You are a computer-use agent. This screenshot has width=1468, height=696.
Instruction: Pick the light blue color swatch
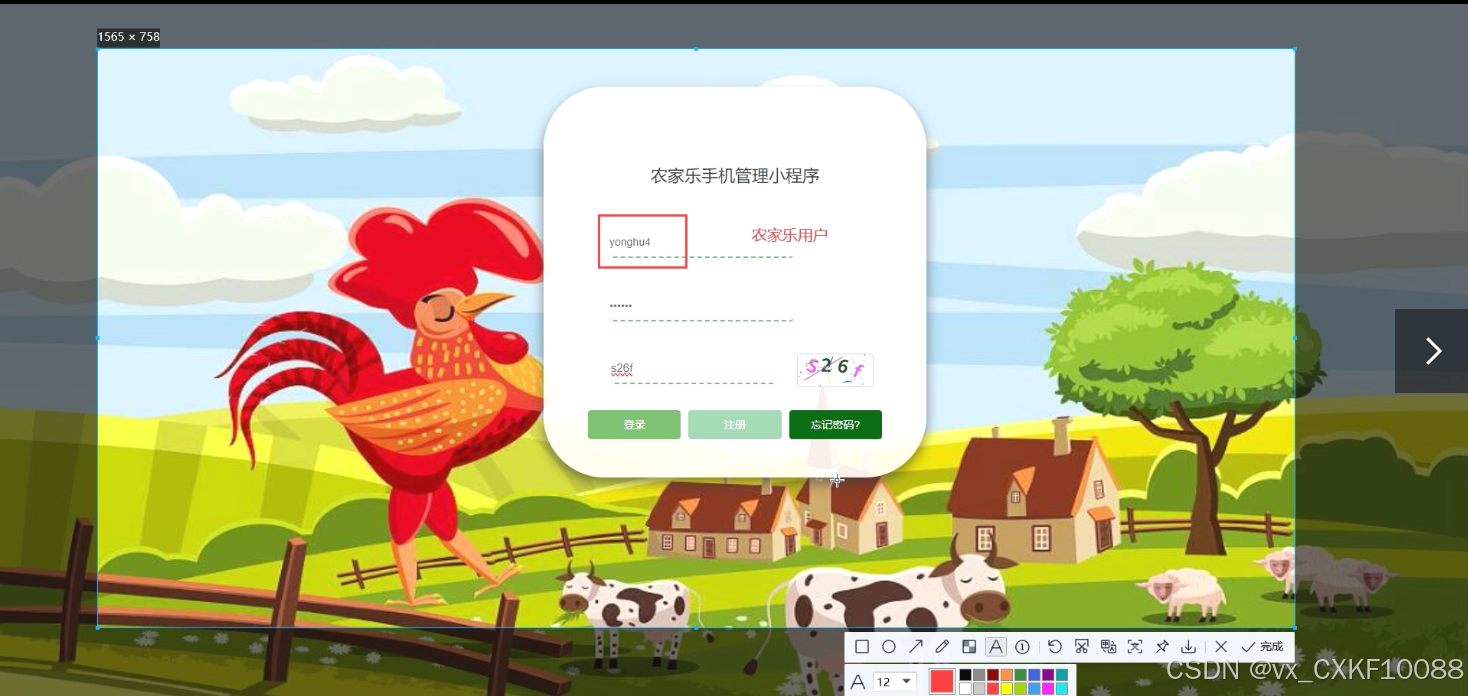click(x=1034, y=689)
